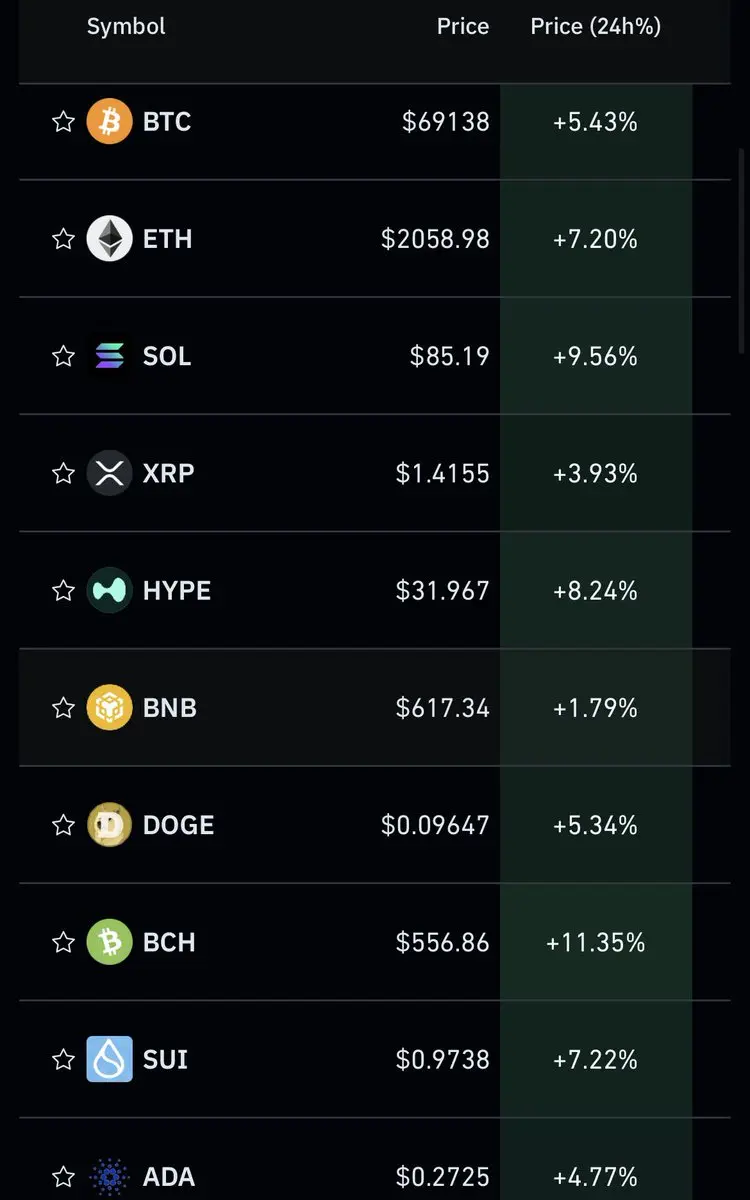Click the Bitcoin coin icon
750x1200 pixels.
point(109,122)
